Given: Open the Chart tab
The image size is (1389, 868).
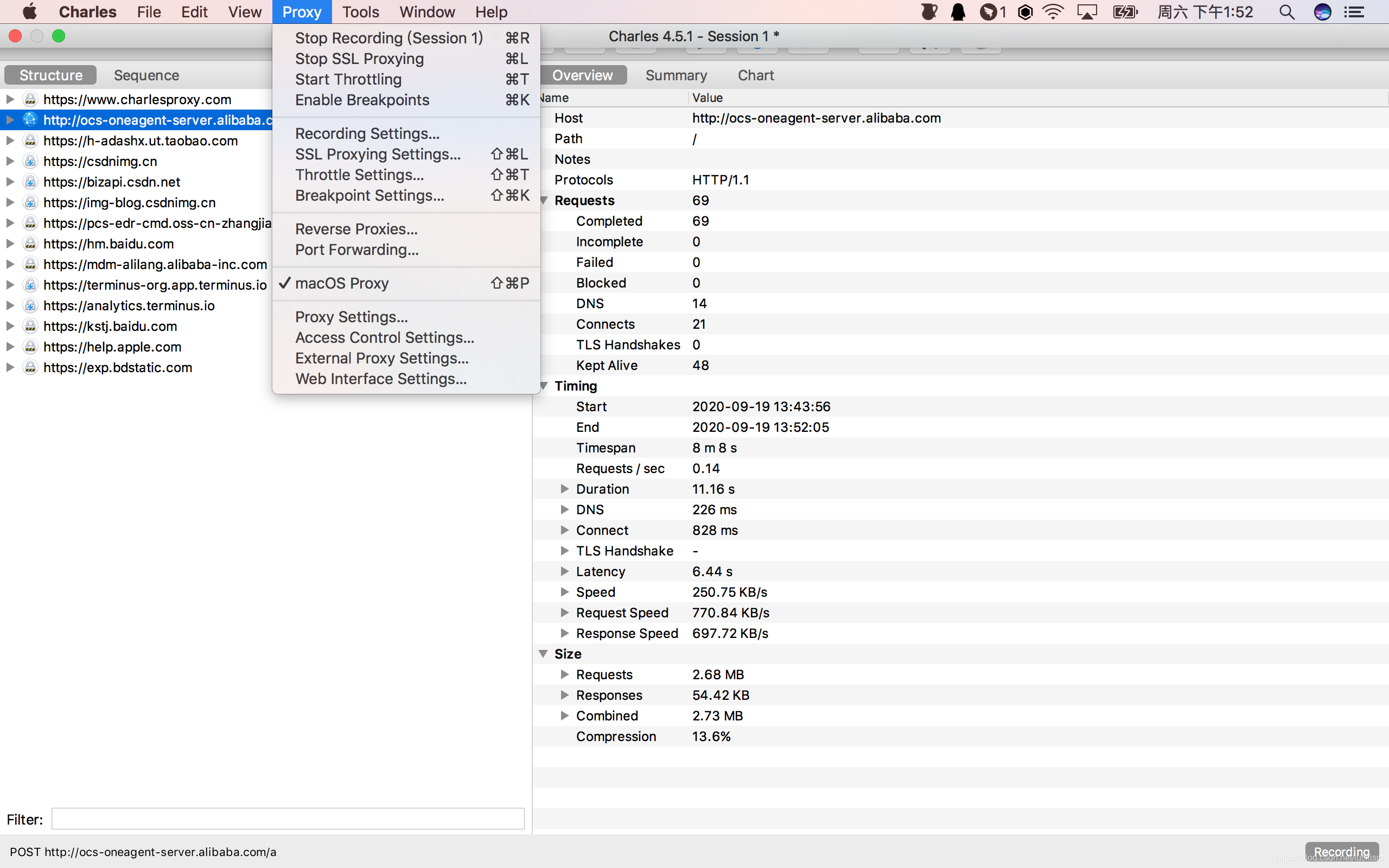Looking at the screenshot, I should 755,75.
